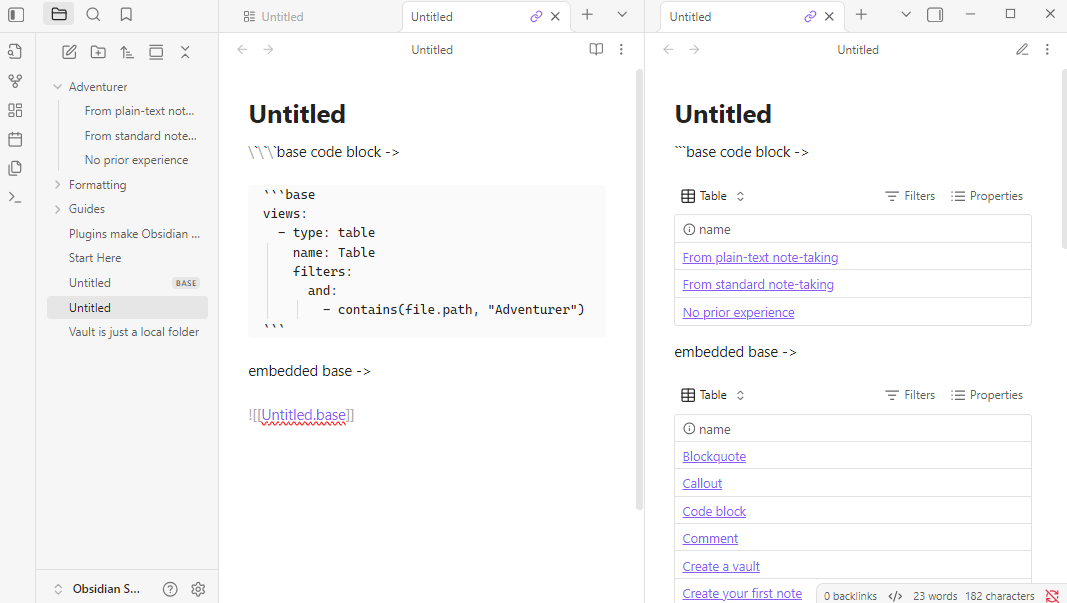
Task: Add new tab in middle pane
Action: click(x=587, y=14)
